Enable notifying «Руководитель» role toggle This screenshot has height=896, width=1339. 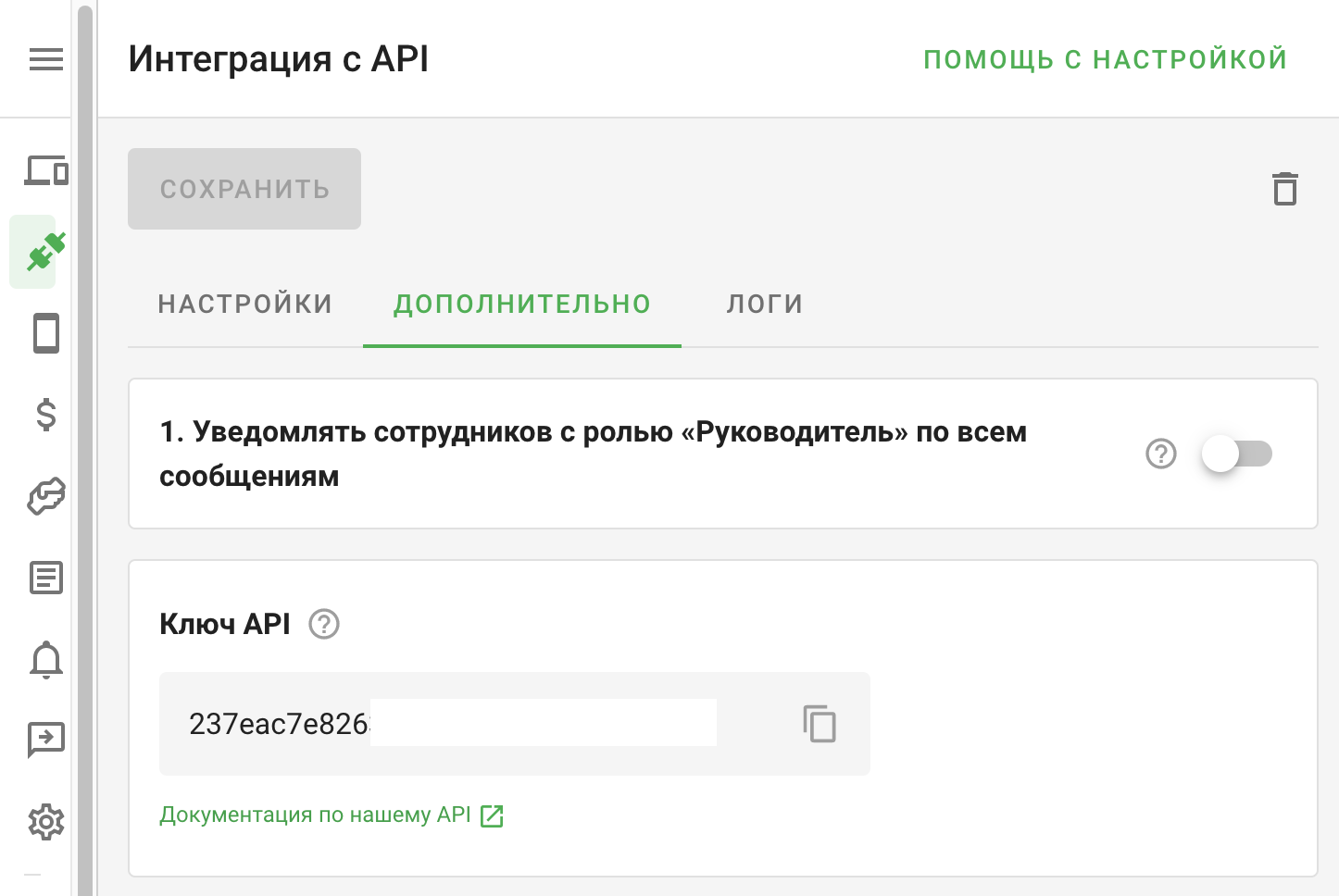pos(1236,454)
